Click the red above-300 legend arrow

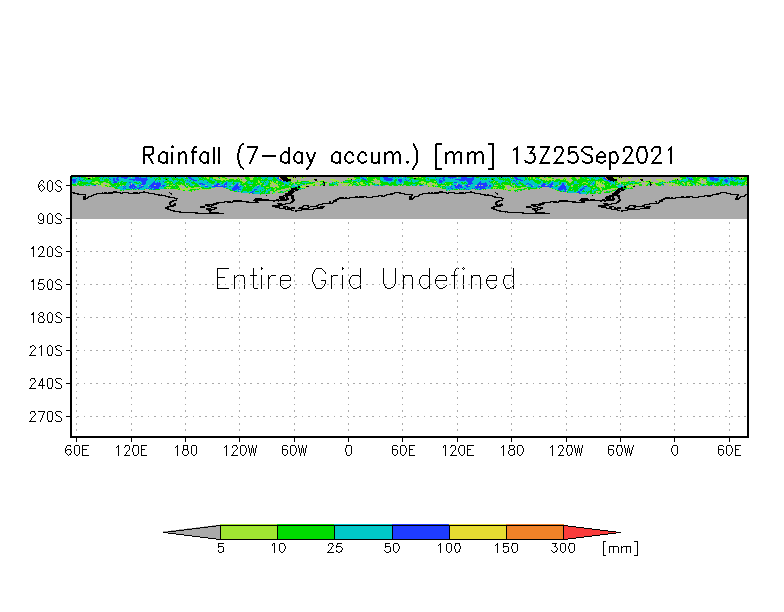pyautogui.click(x=592, y=532)
